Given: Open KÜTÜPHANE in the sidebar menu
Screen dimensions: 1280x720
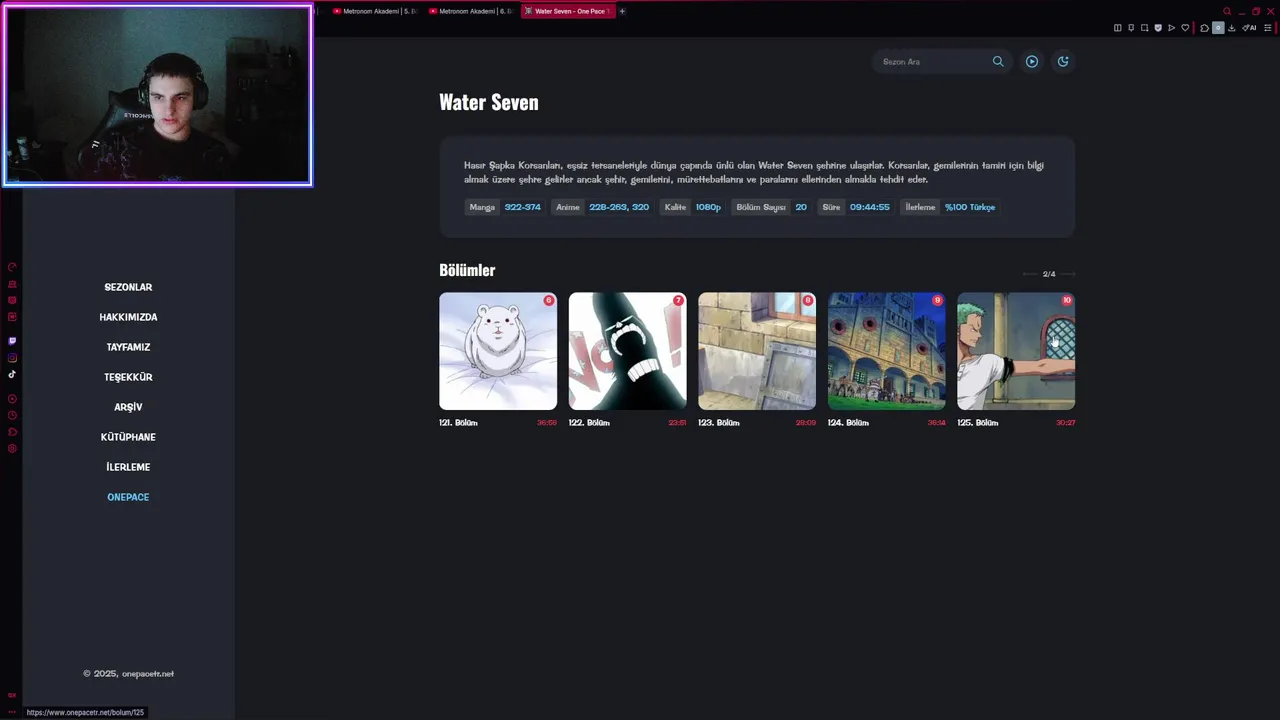Looking at the screenshot, I should (x=128, y=437).
